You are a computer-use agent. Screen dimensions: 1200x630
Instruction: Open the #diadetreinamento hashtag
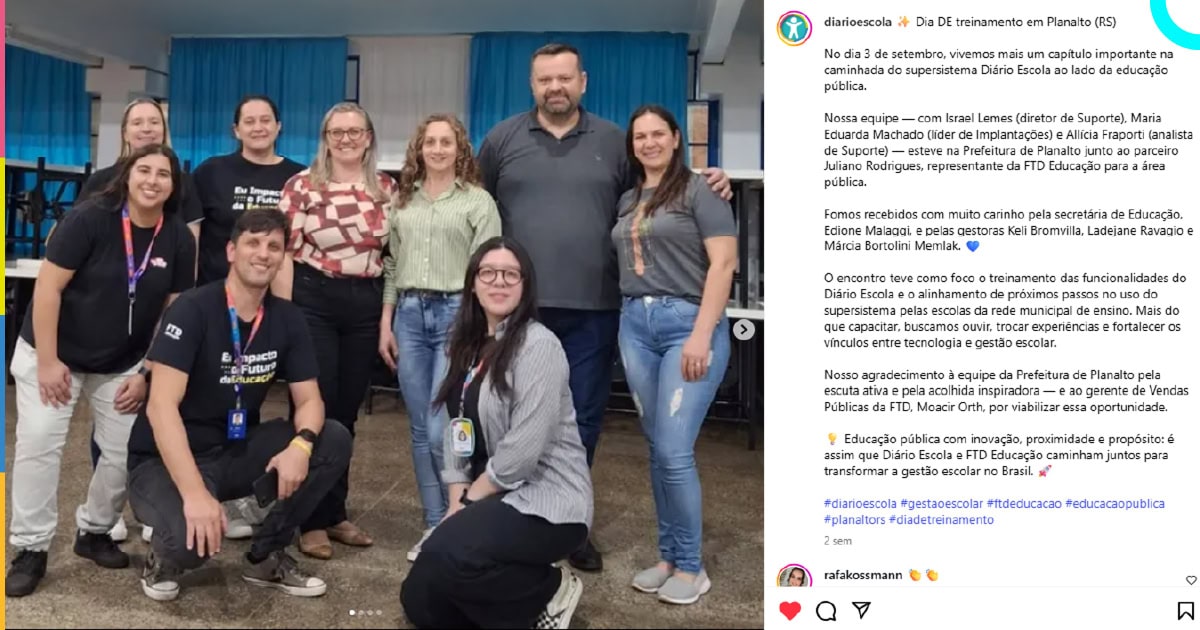940,520
